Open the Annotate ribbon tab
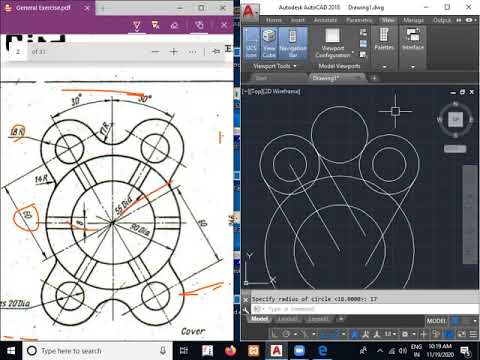Viewport: 480px width, 360px height. point(325,20)
